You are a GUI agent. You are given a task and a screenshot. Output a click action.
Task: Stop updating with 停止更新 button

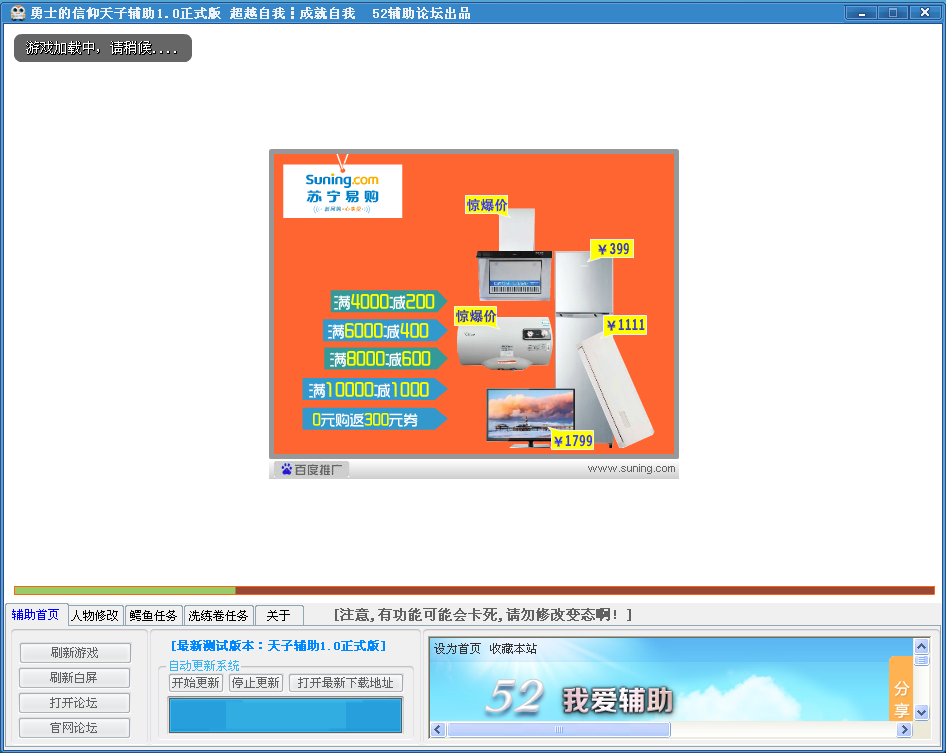256,682
